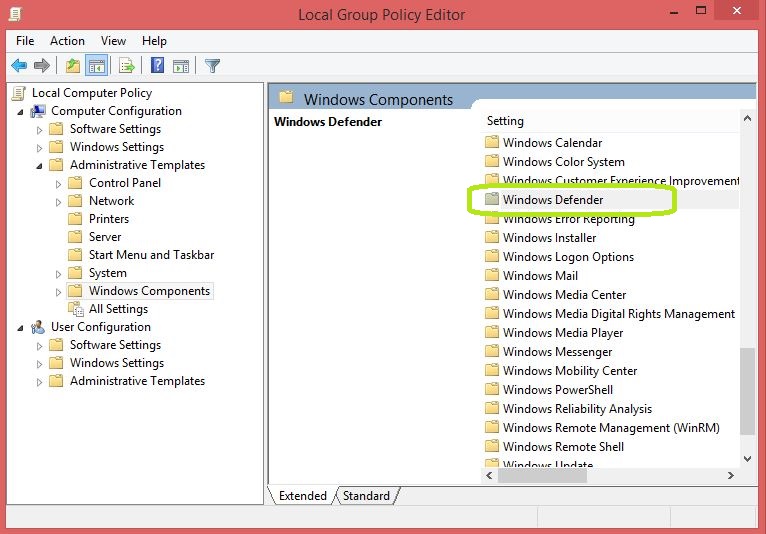This screenshot has height=534, width=766.
Task: Click the Server folder icon in the tree
Action: [75, 236]
